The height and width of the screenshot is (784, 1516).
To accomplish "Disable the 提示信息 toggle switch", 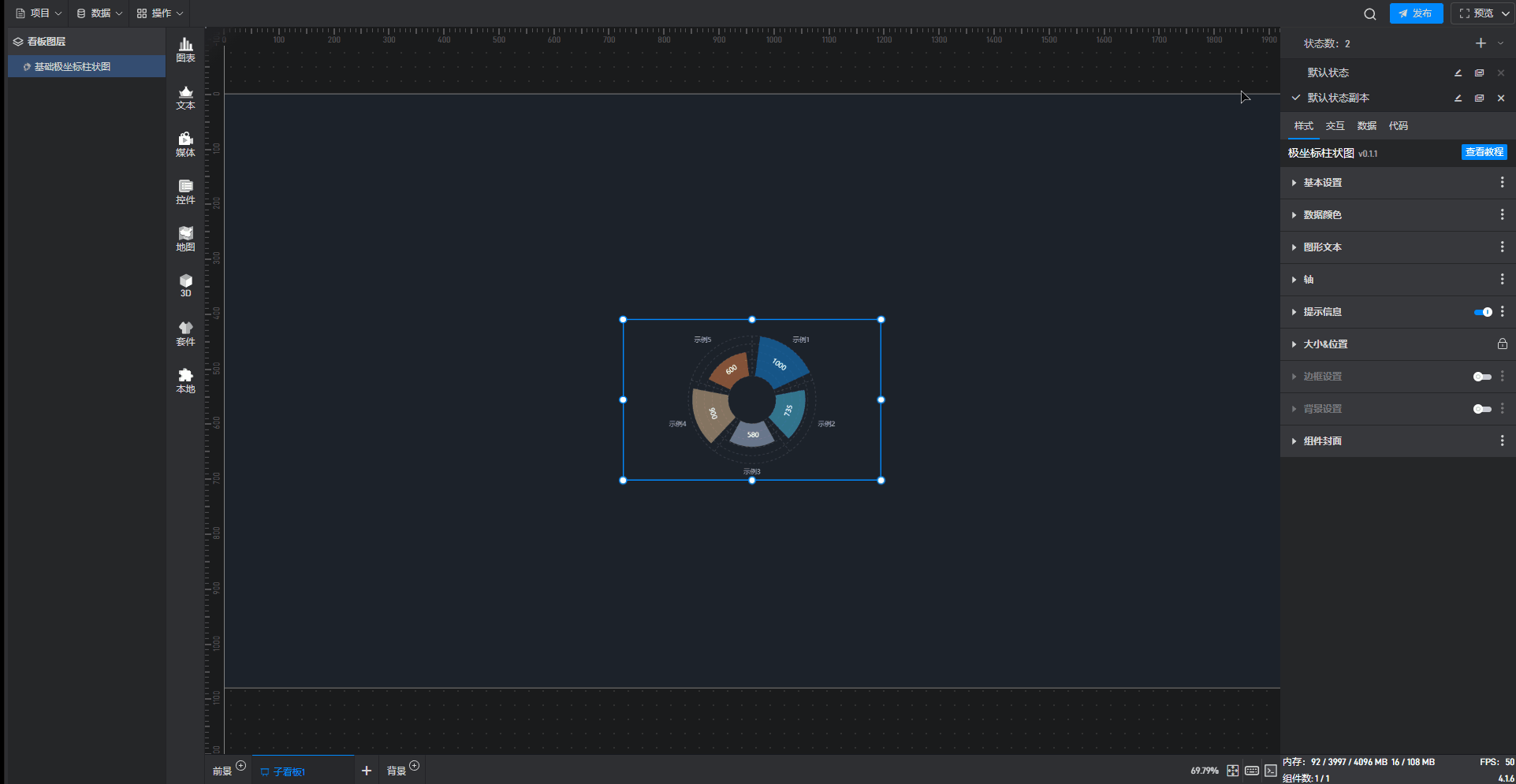I will [1483, 312].
